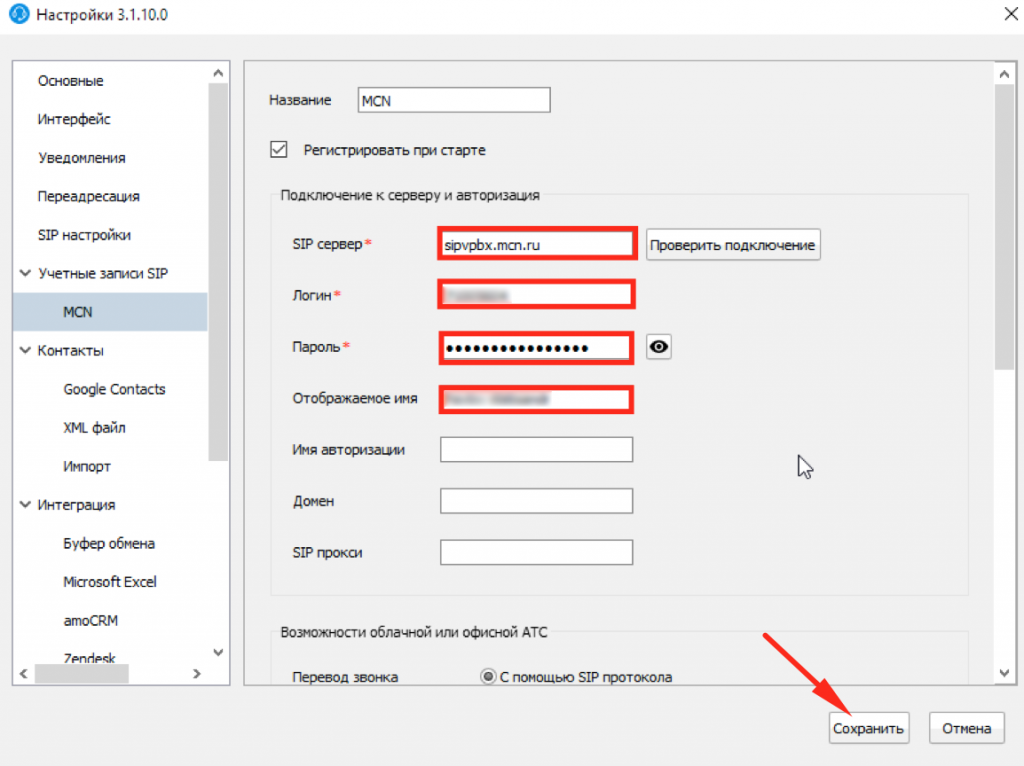Screen dimensions: 1024x766
Task: Click the app logo icon in title bar
Action: (x=18, y=16)
